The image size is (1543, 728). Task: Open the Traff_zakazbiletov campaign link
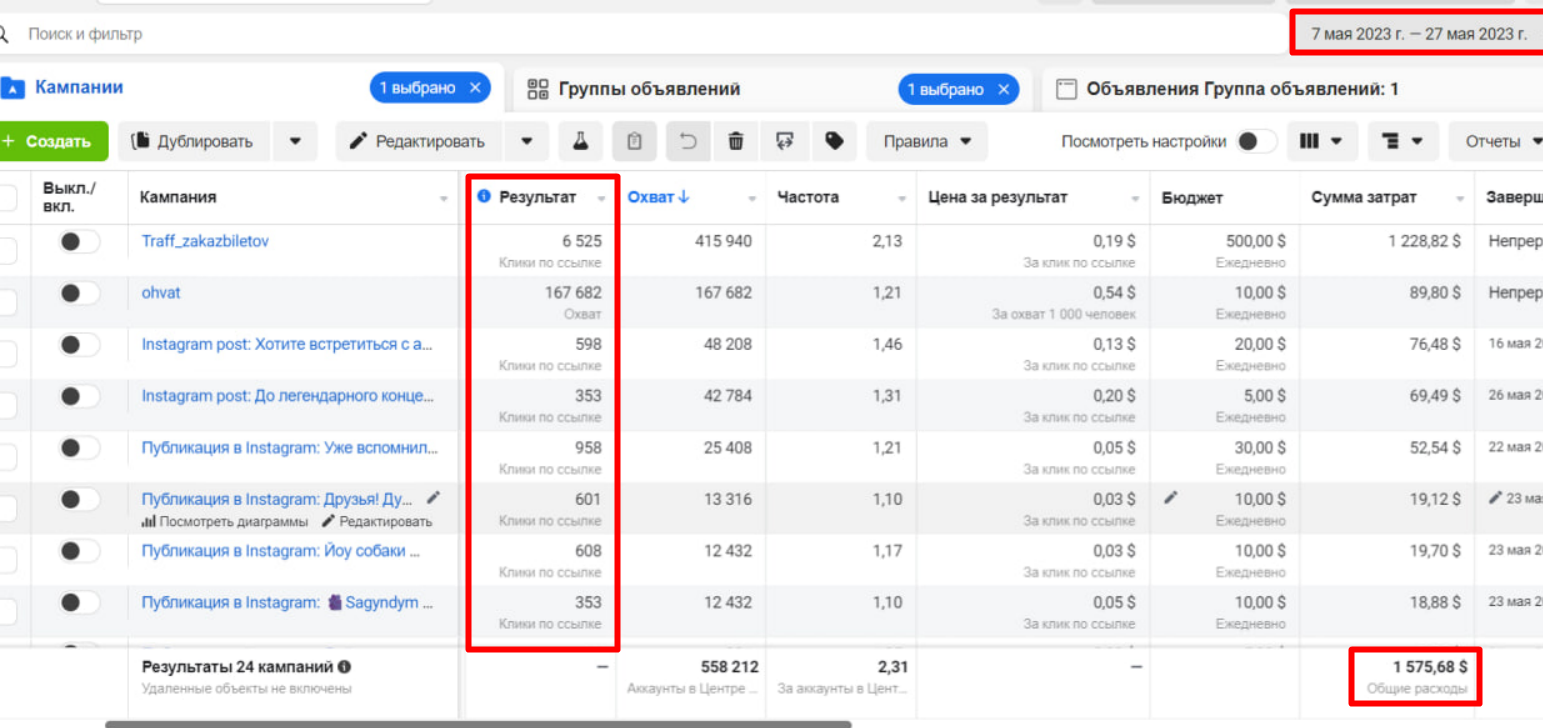[x=205, y=241]
